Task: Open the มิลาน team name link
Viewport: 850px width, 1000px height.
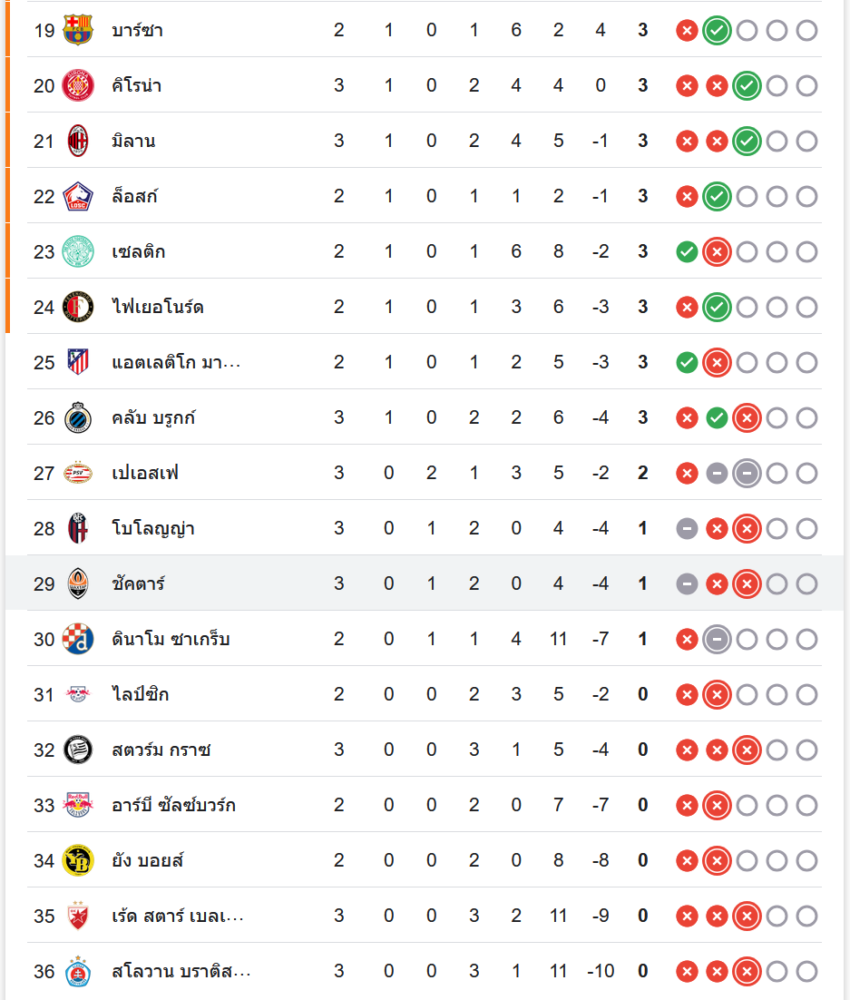Action: [133, 141]
